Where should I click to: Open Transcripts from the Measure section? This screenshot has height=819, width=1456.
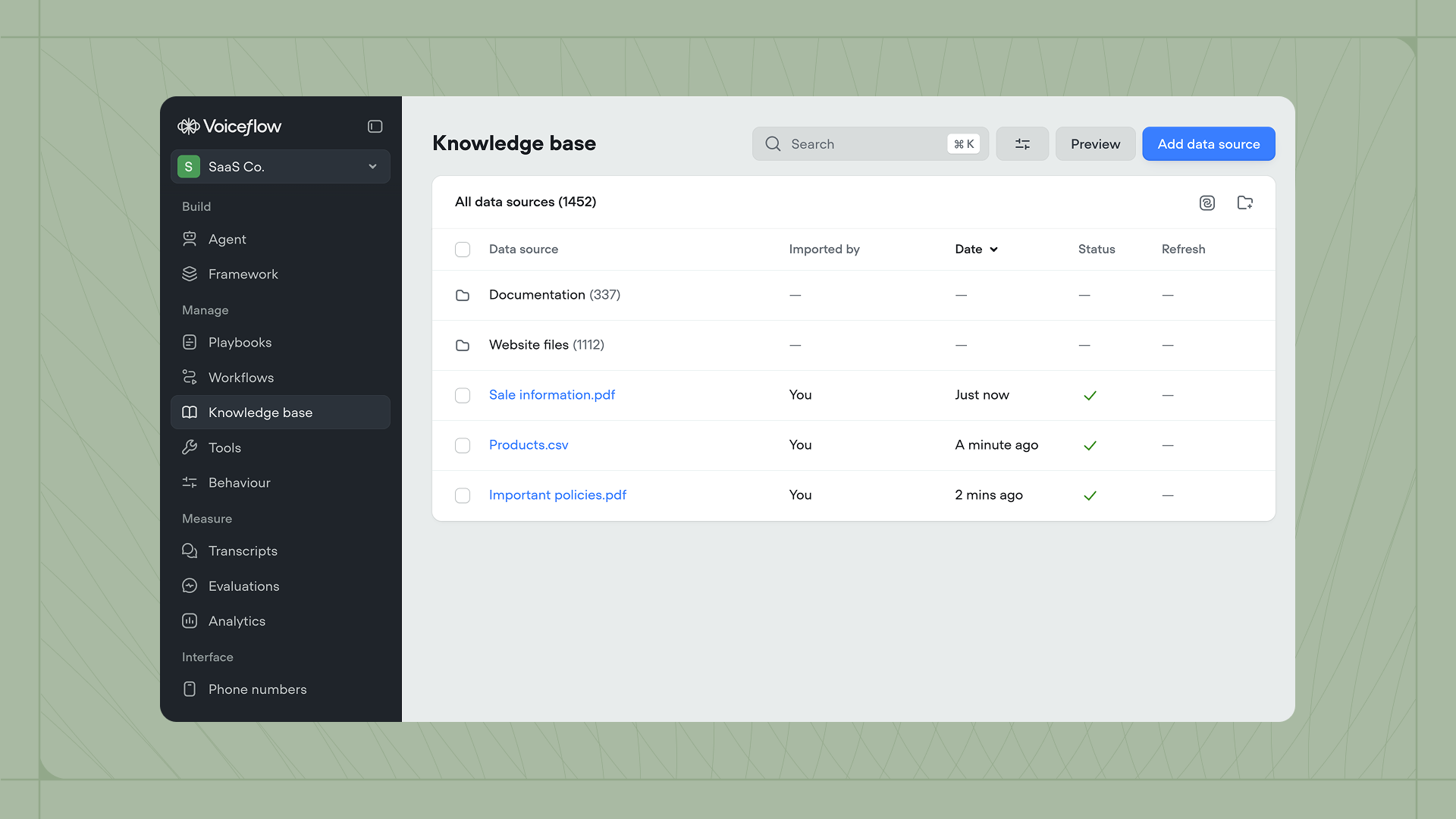pyautogui.click(x=243, y=551)
